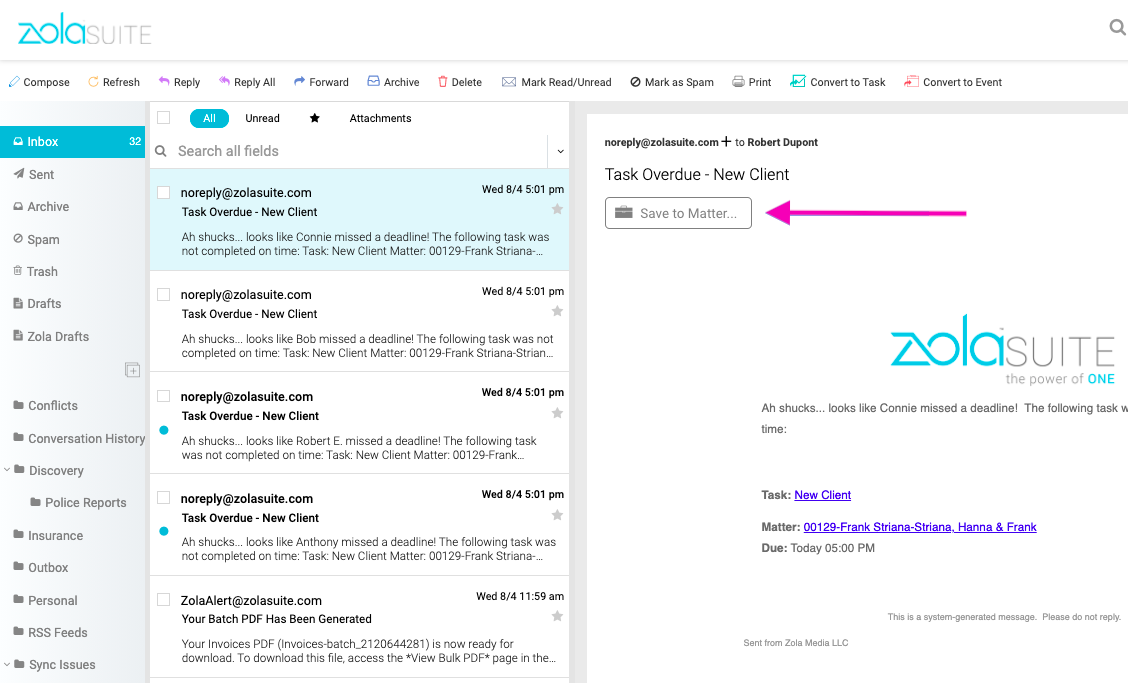This screenshot has width=1128, height=683.
Task: Star the Batch PDF Generated email
Action: pyautogui.click(x=557, y=616)
